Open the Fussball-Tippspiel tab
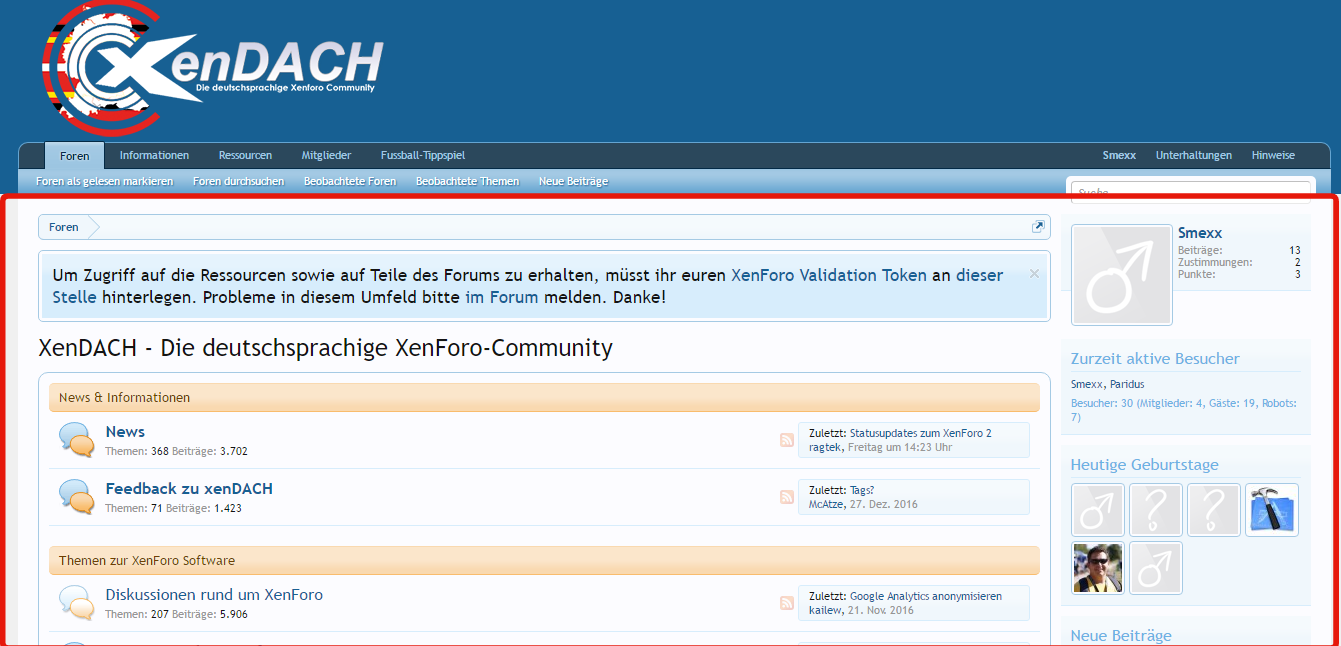 click(423, 155)
